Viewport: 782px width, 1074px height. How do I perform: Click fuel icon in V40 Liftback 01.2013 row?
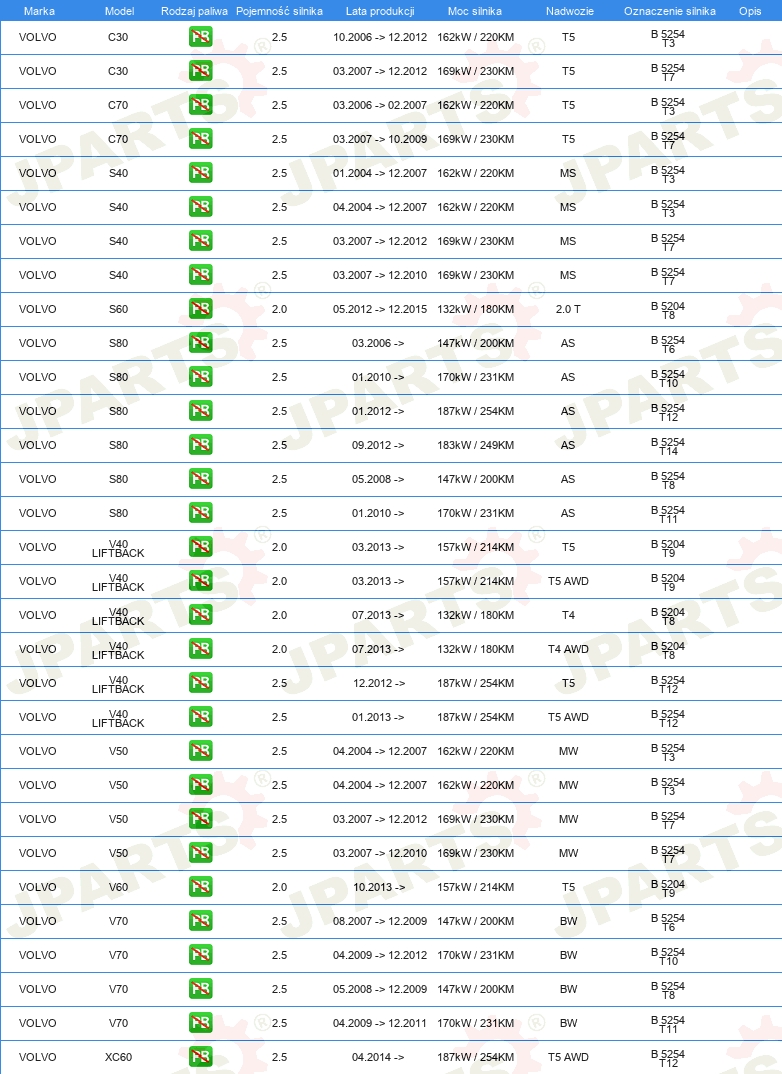coord(201,717)
